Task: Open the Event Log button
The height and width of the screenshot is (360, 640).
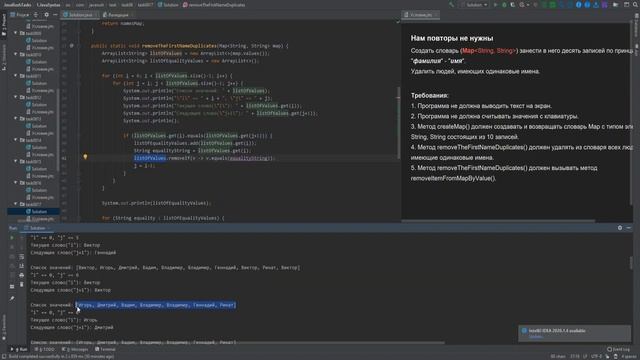Action: (x=618, y=349)
